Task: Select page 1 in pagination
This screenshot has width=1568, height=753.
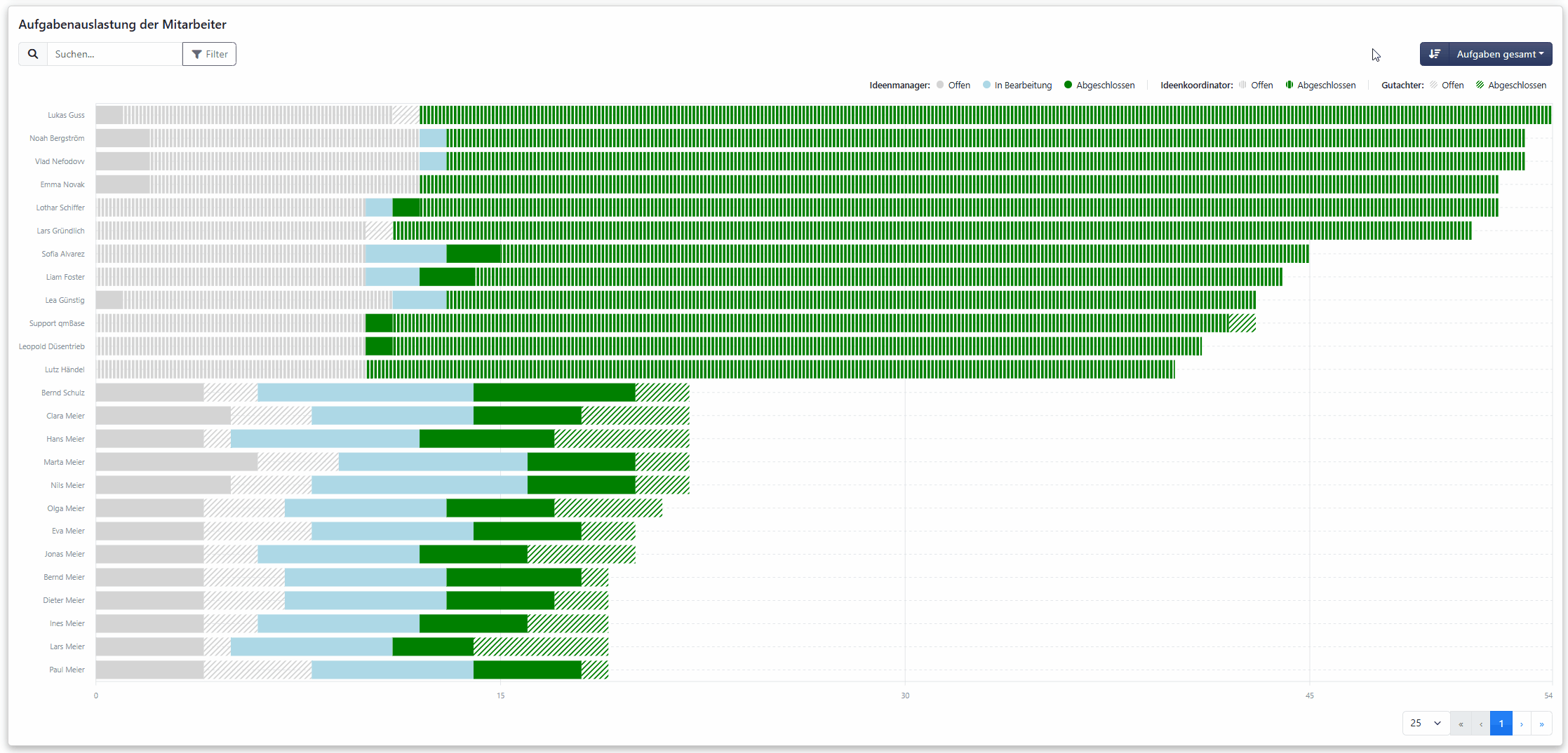Action: pos(1501,724)
